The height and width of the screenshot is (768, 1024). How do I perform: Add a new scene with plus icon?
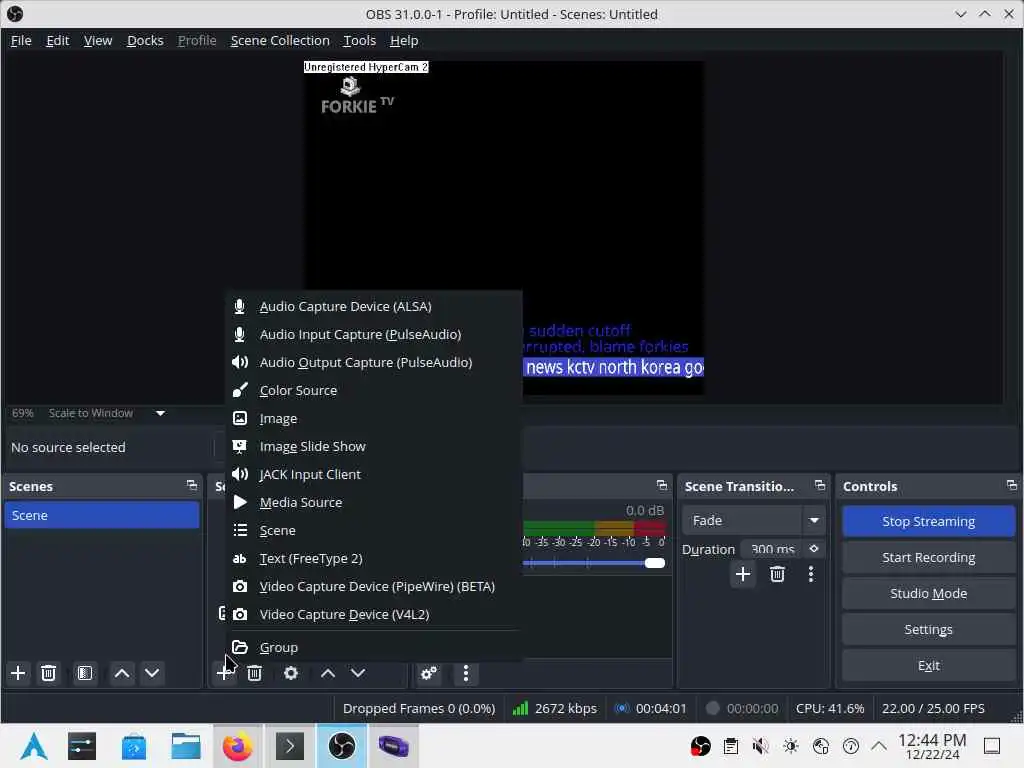pyautogui.click(x=18, y=673)
